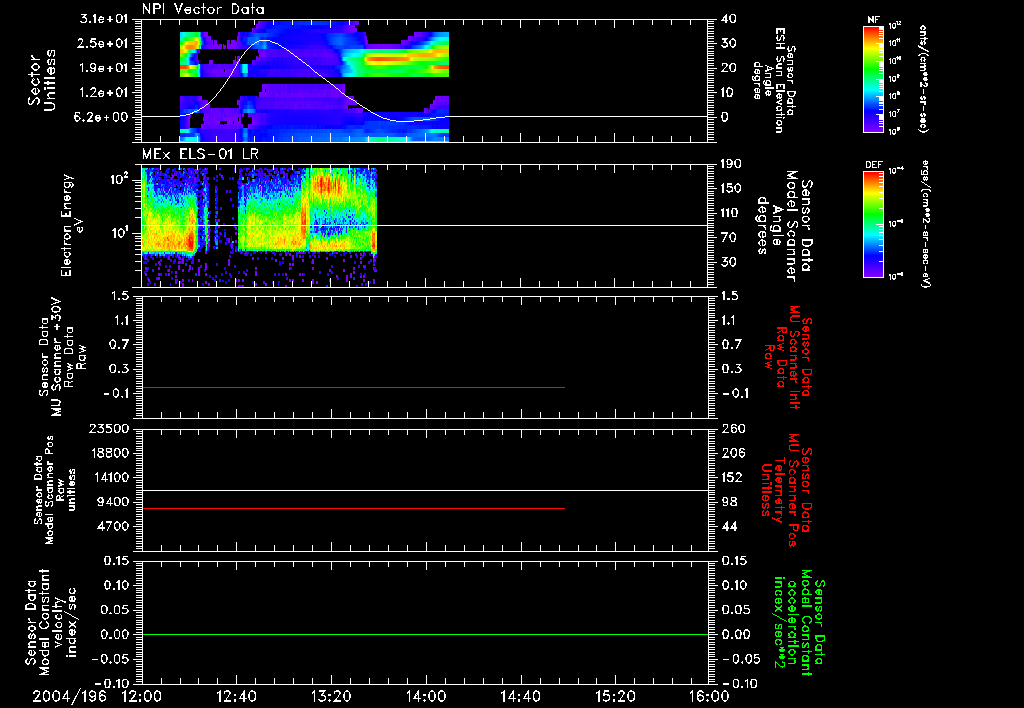Click the "9400" scanner position tick value
This screenshot has width=1024, height=708.
pyautogui.click(x=112, y=502)
